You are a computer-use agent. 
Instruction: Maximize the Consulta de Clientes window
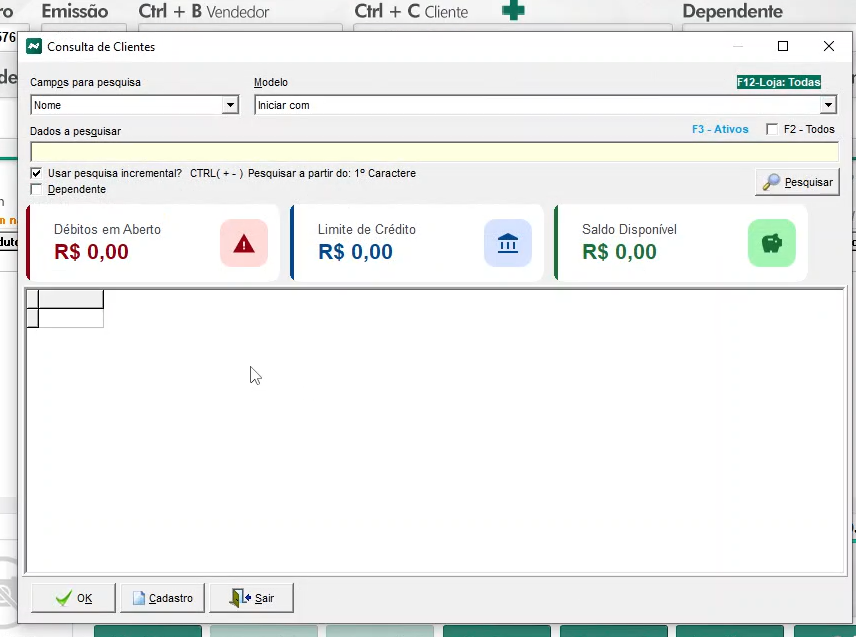tap(783, 46)
